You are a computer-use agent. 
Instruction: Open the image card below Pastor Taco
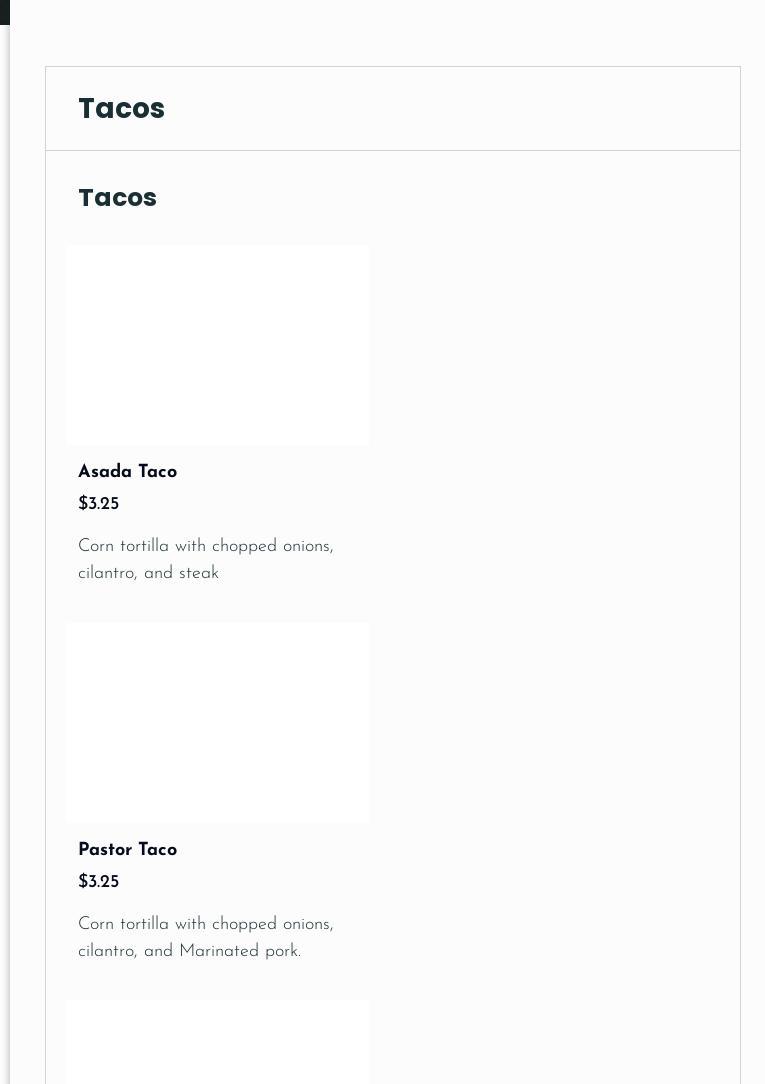[217, 1042]
